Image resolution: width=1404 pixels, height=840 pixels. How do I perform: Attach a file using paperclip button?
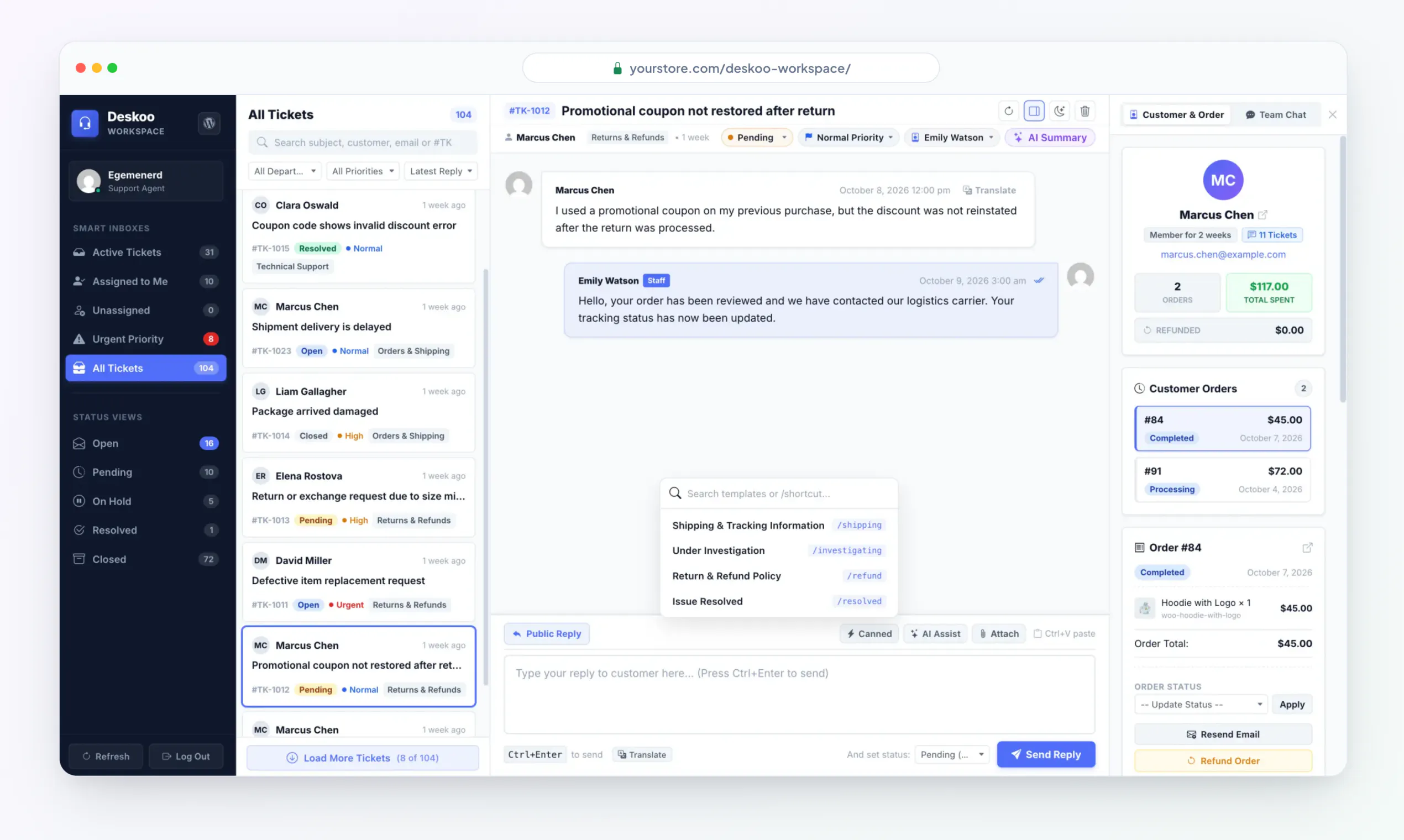(x=999, y=633)
